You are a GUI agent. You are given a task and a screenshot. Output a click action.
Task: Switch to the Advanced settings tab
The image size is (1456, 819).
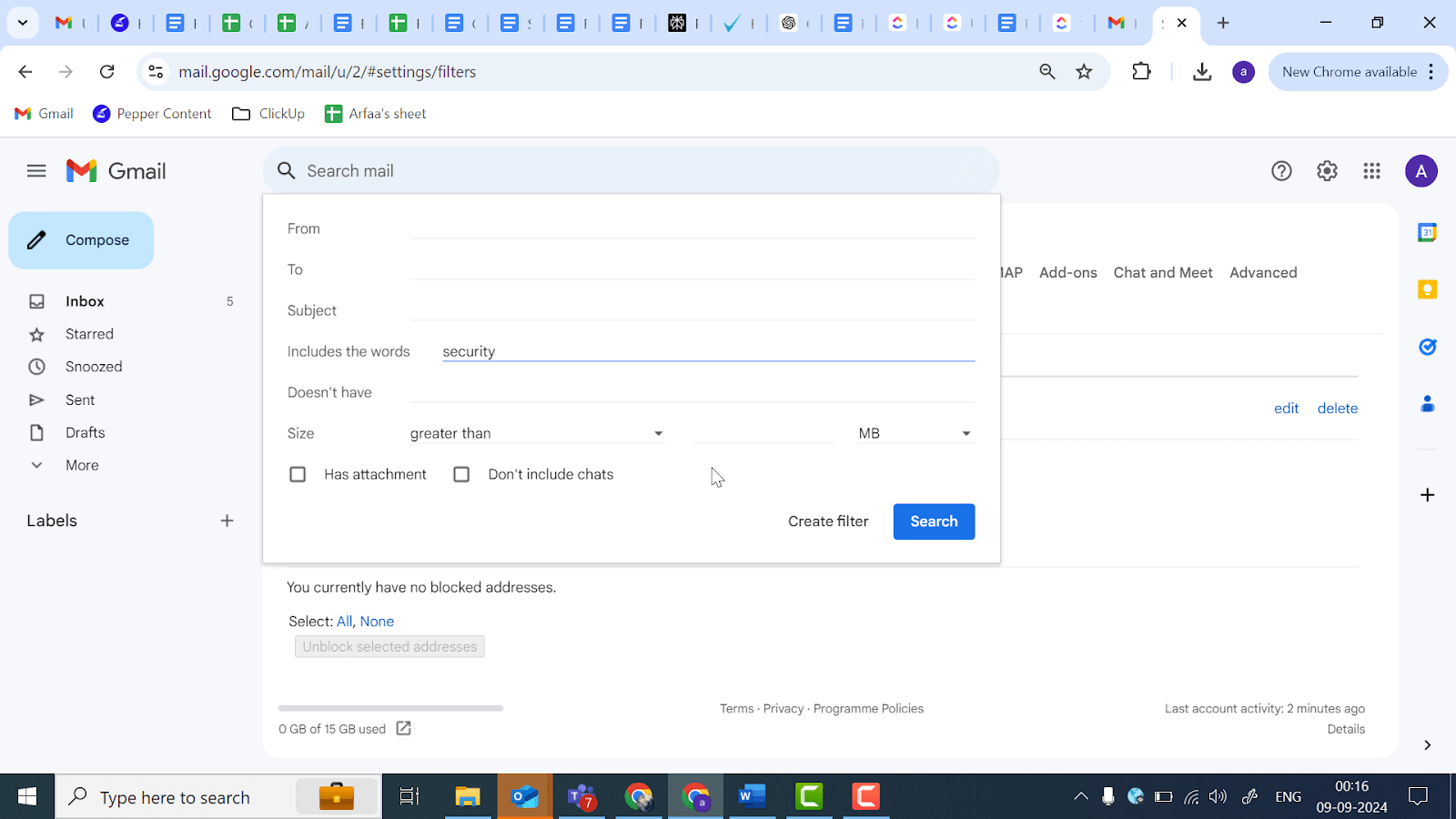(1263, 272)
